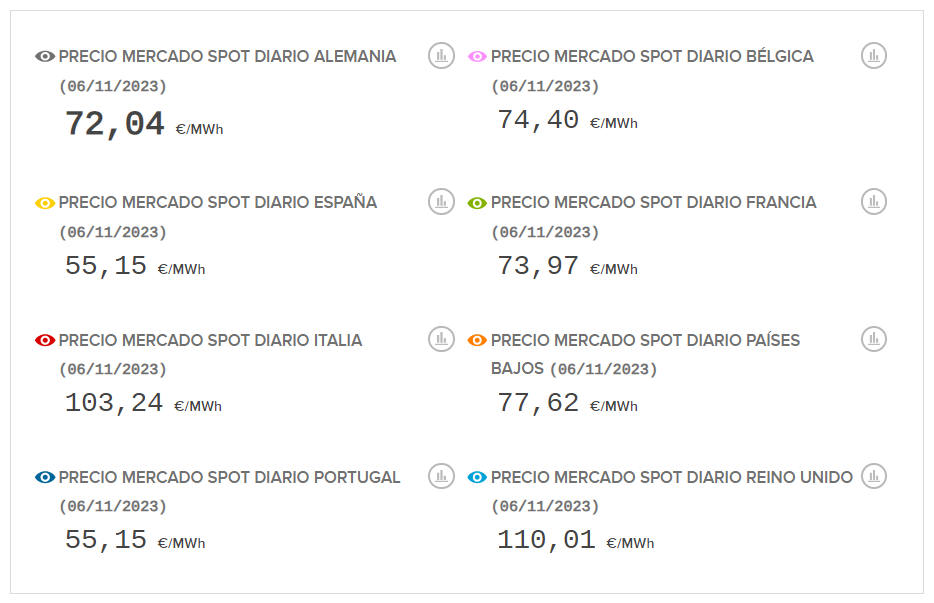The width and height of the screenshot is (934, 603).
Task: Toggle red eye for Italia series
Action: click(45, 341)
